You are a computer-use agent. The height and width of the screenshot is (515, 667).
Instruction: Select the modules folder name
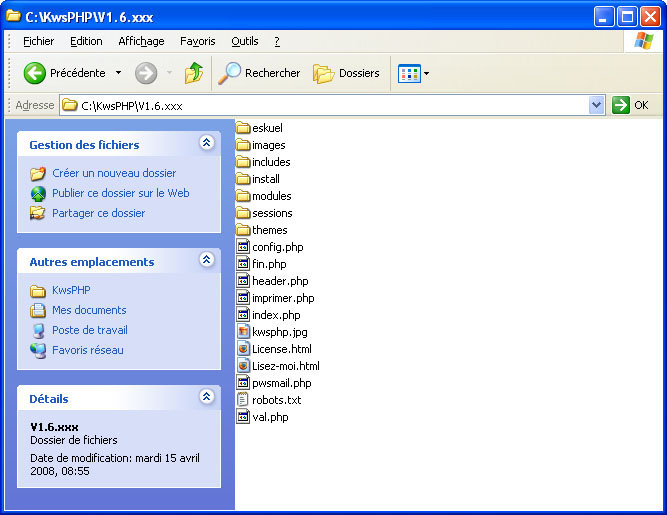(x=271, y=196)
